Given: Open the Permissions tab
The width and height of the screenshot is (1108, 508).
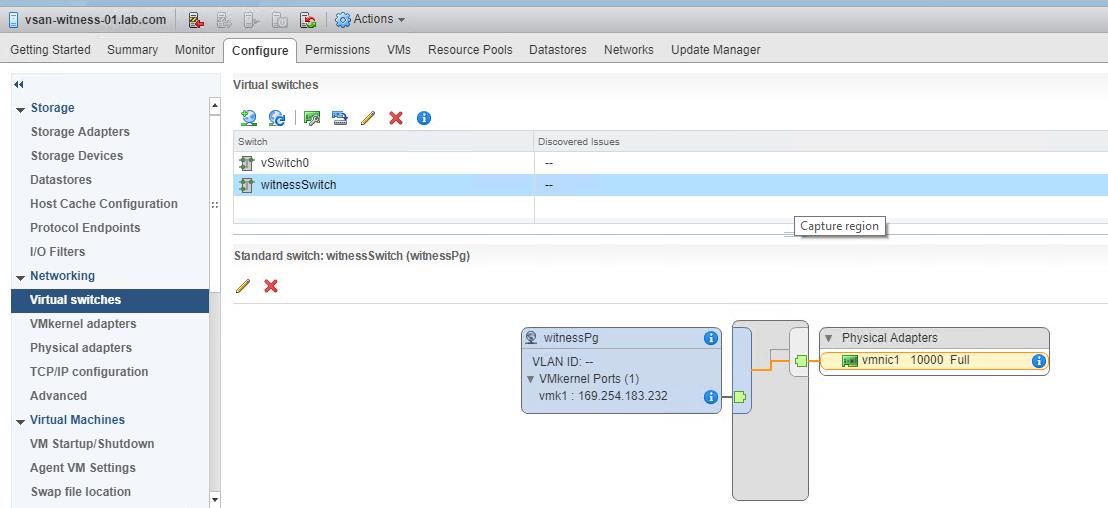Looking at the screenshot, I should pos(337,49).
